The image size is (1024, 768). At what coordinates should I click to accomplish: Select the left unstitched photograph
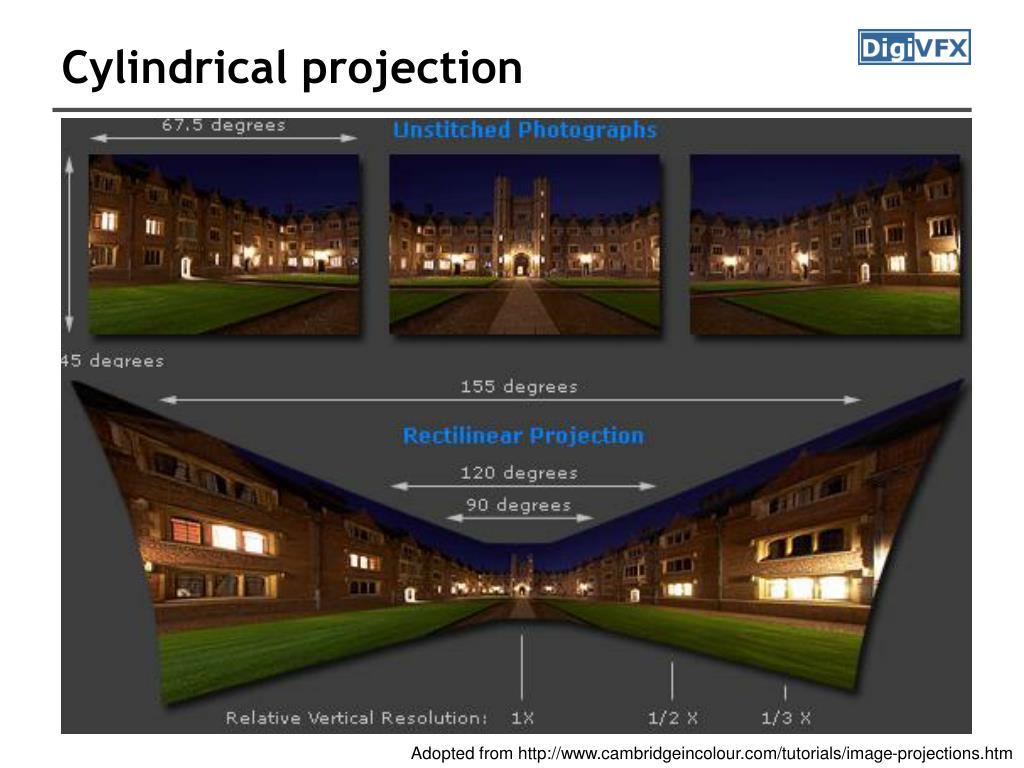224,244
